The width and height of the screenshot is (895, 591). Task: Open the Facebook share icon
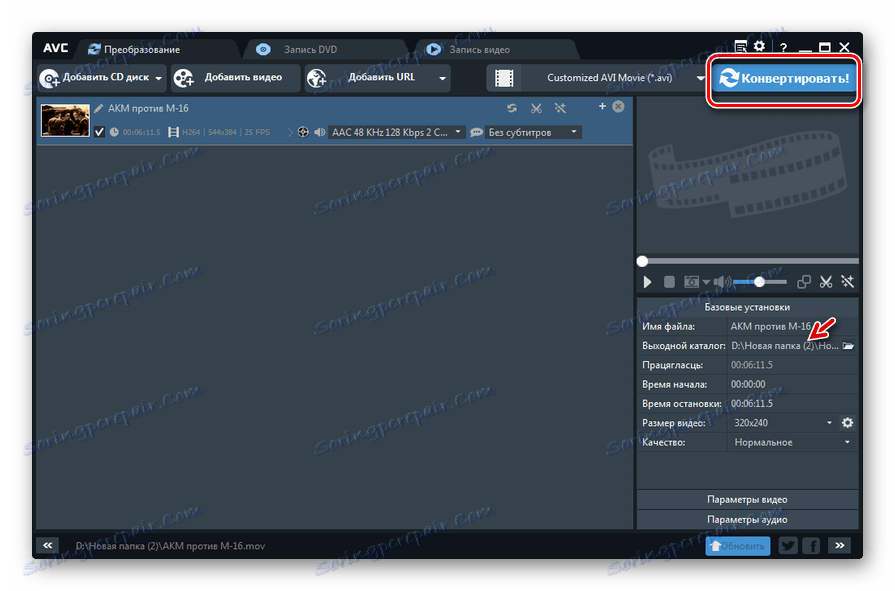click(811, 546)
